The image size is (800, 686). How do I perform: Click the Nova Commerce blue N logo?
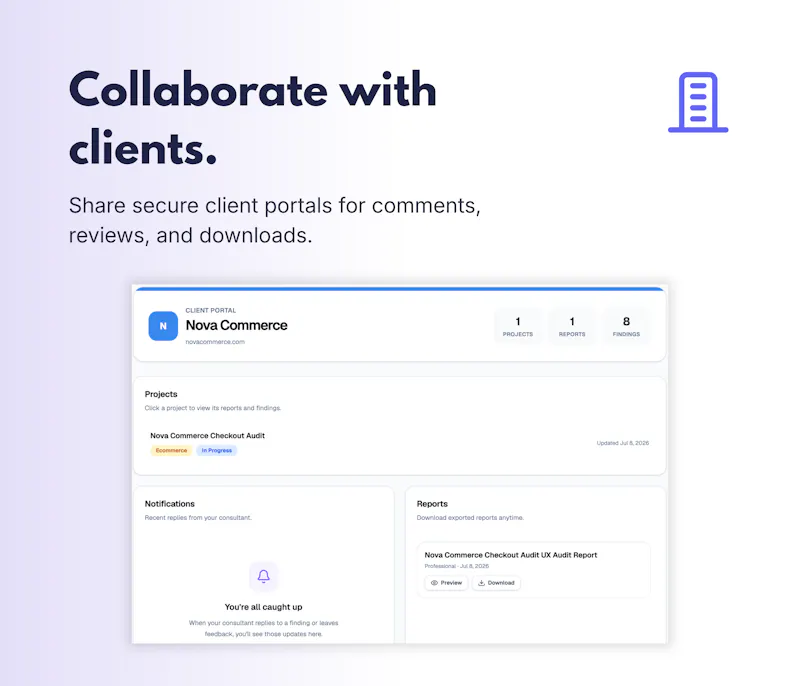[x=163, y=326]
